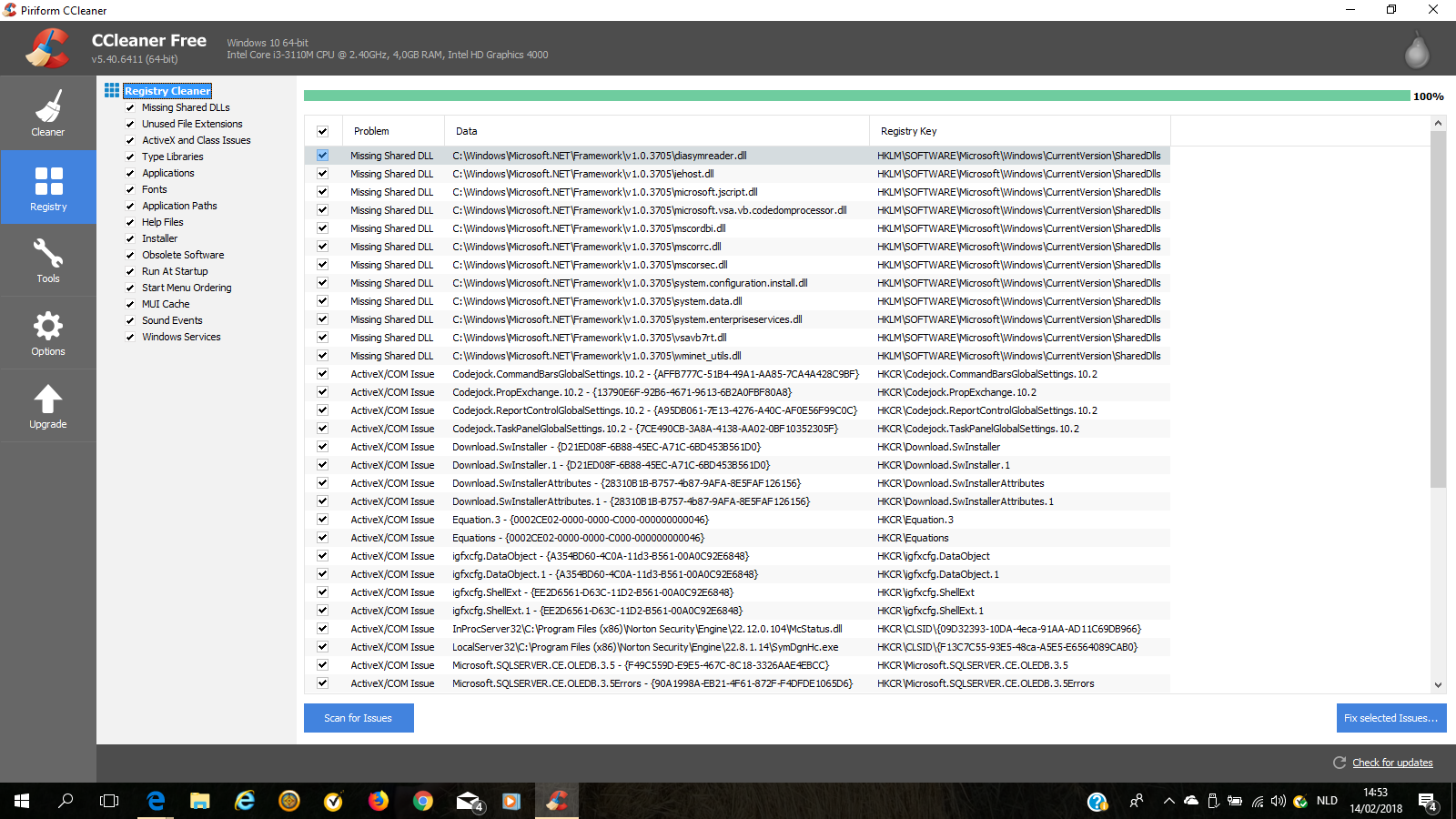Select the Registry Cleaner heading
This screenshot has width=1456, height=819.
[167, 91]
